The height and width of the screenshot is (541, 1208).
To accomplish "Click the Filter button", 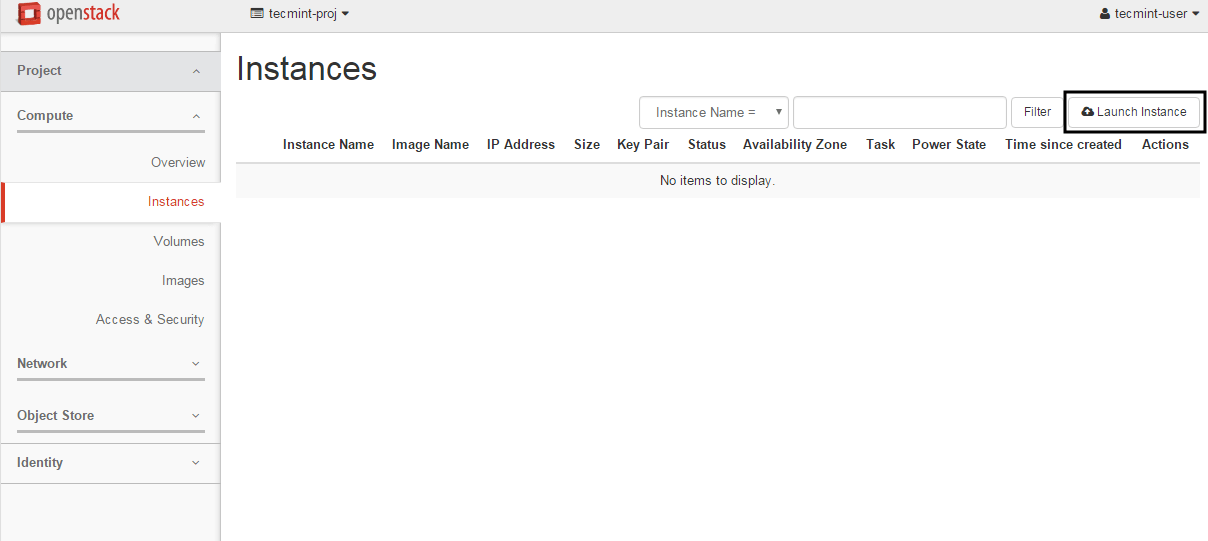I will point(1037,113).
